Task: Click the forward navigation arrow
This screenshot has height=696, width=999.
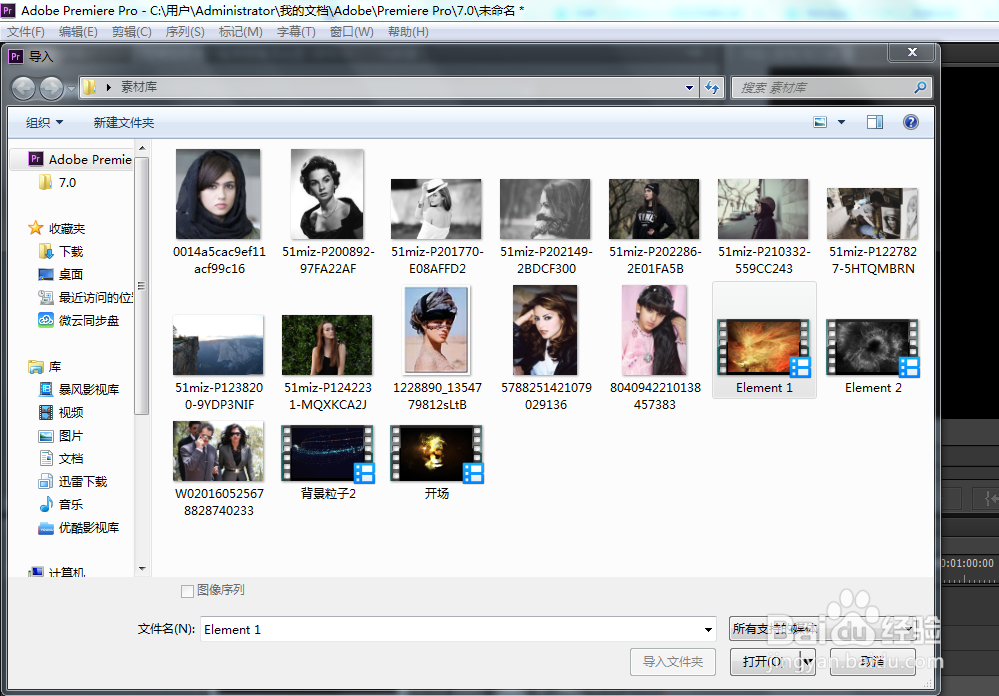Action: click(51, 87)
